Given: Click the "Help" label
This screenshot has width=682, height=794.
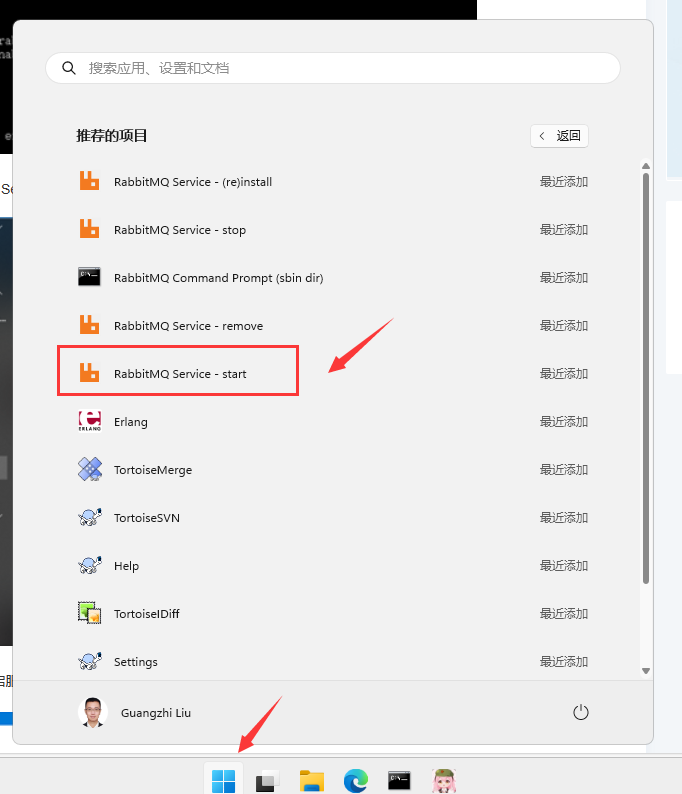Looking at the screenshot, I should pos(126,566).
